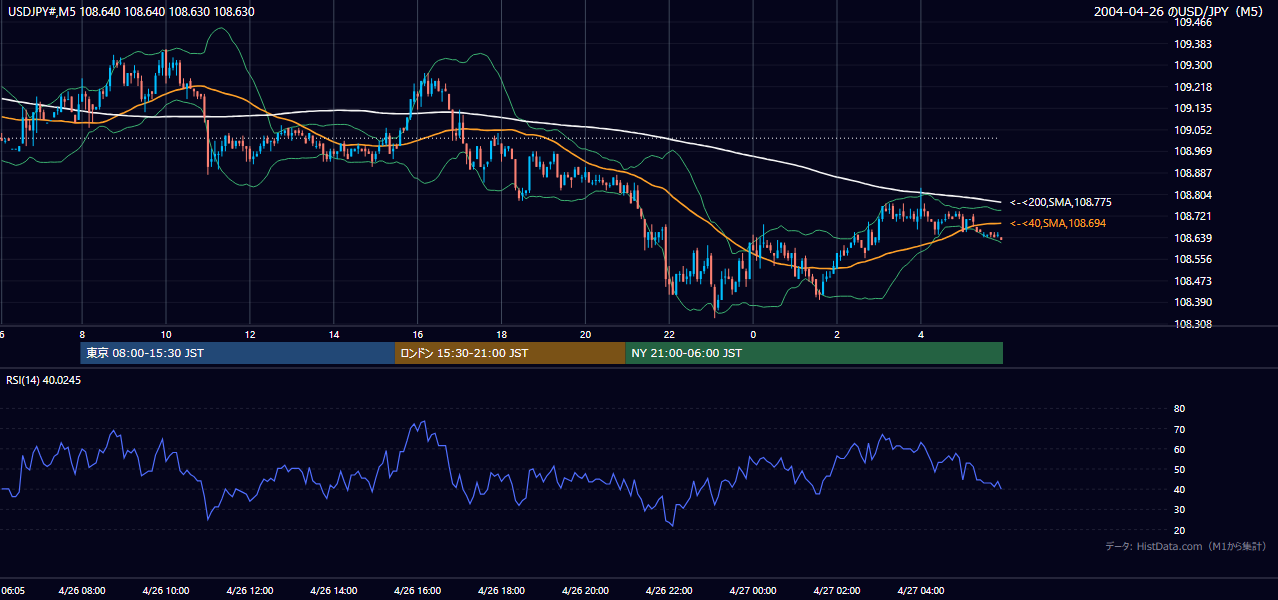
Task: Click price level 108.473 on the price axis
Action: click(1192, 281)
